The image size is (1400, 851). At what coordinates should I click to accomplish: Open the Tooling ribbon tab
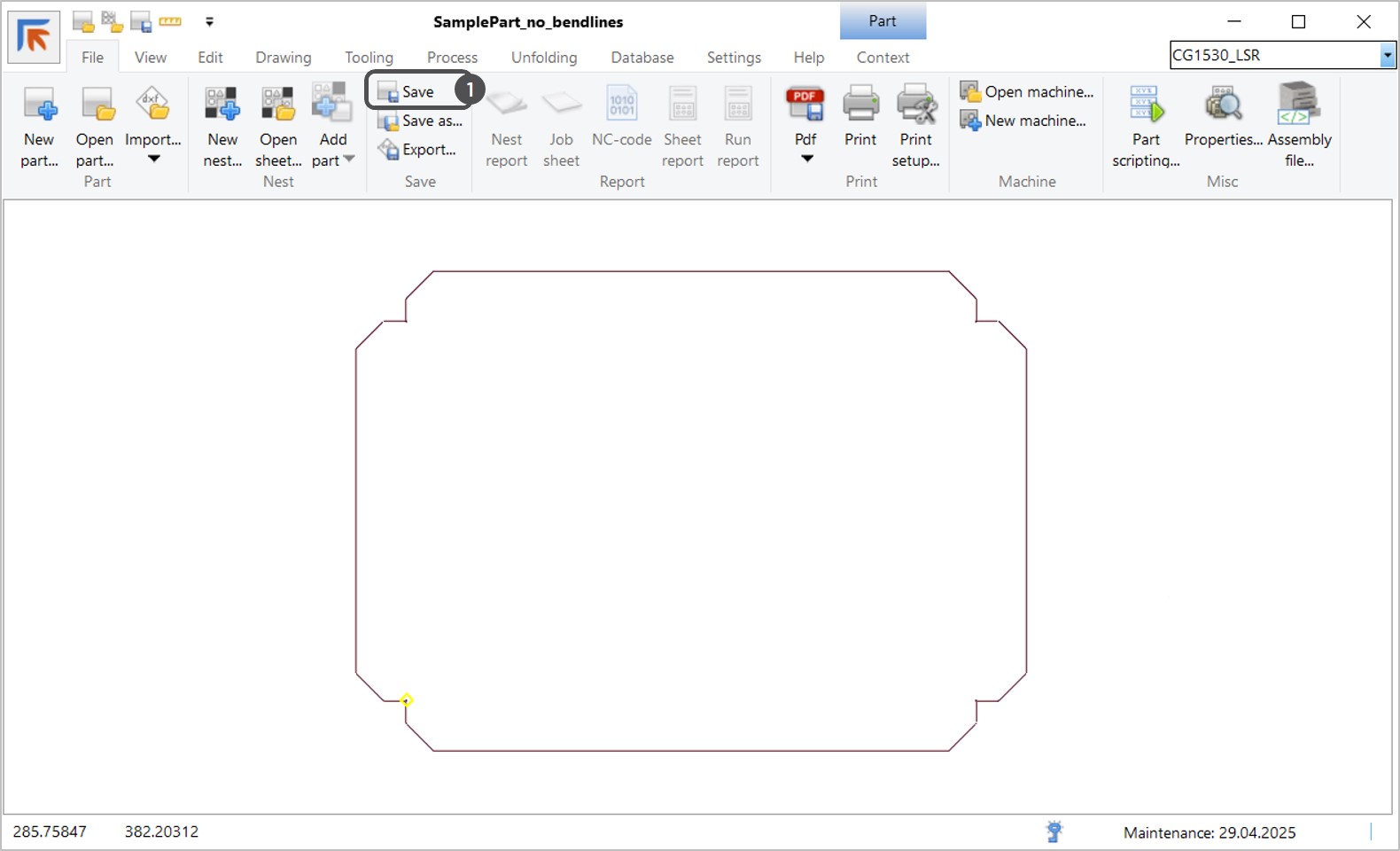[369, 58]
